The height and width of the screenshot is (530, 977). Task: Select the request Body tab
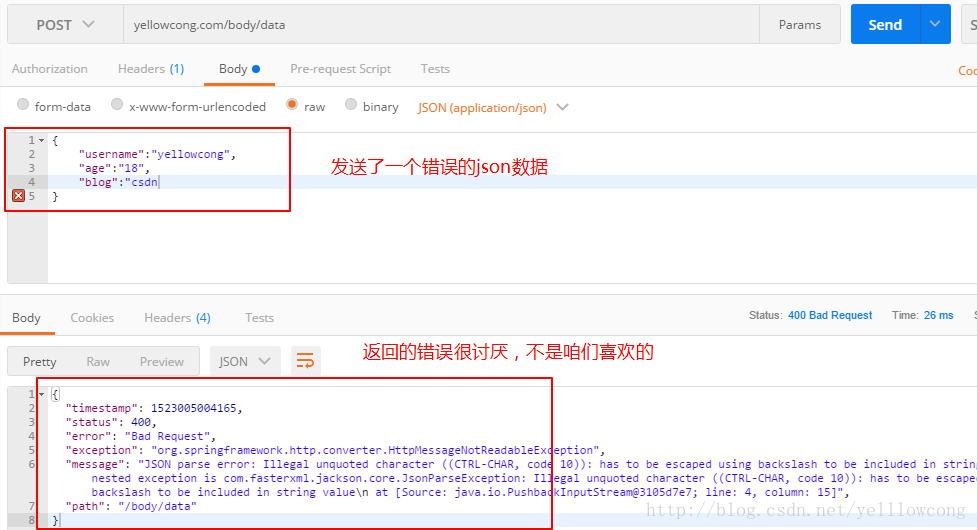click(x=239, y=69)
